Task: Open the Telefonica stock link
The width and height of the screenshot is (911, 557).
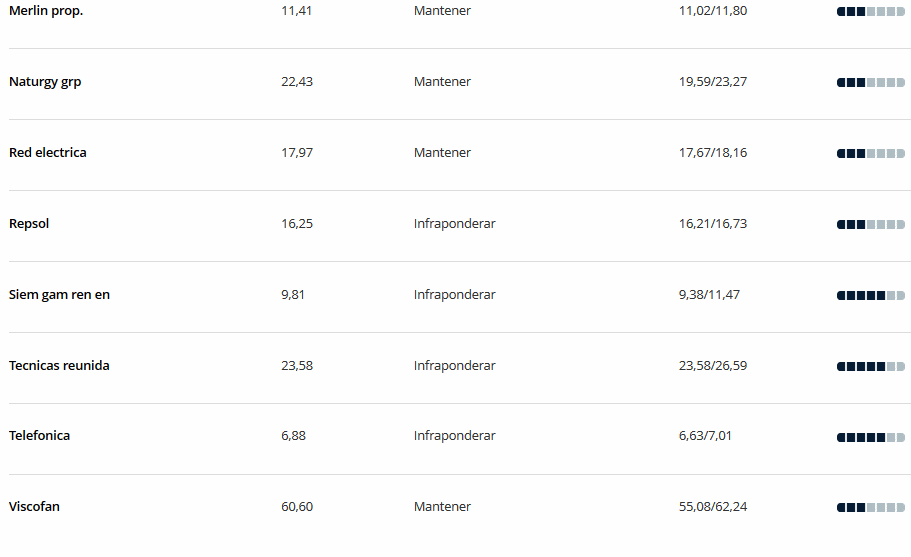Action: [x=40, y=436]
